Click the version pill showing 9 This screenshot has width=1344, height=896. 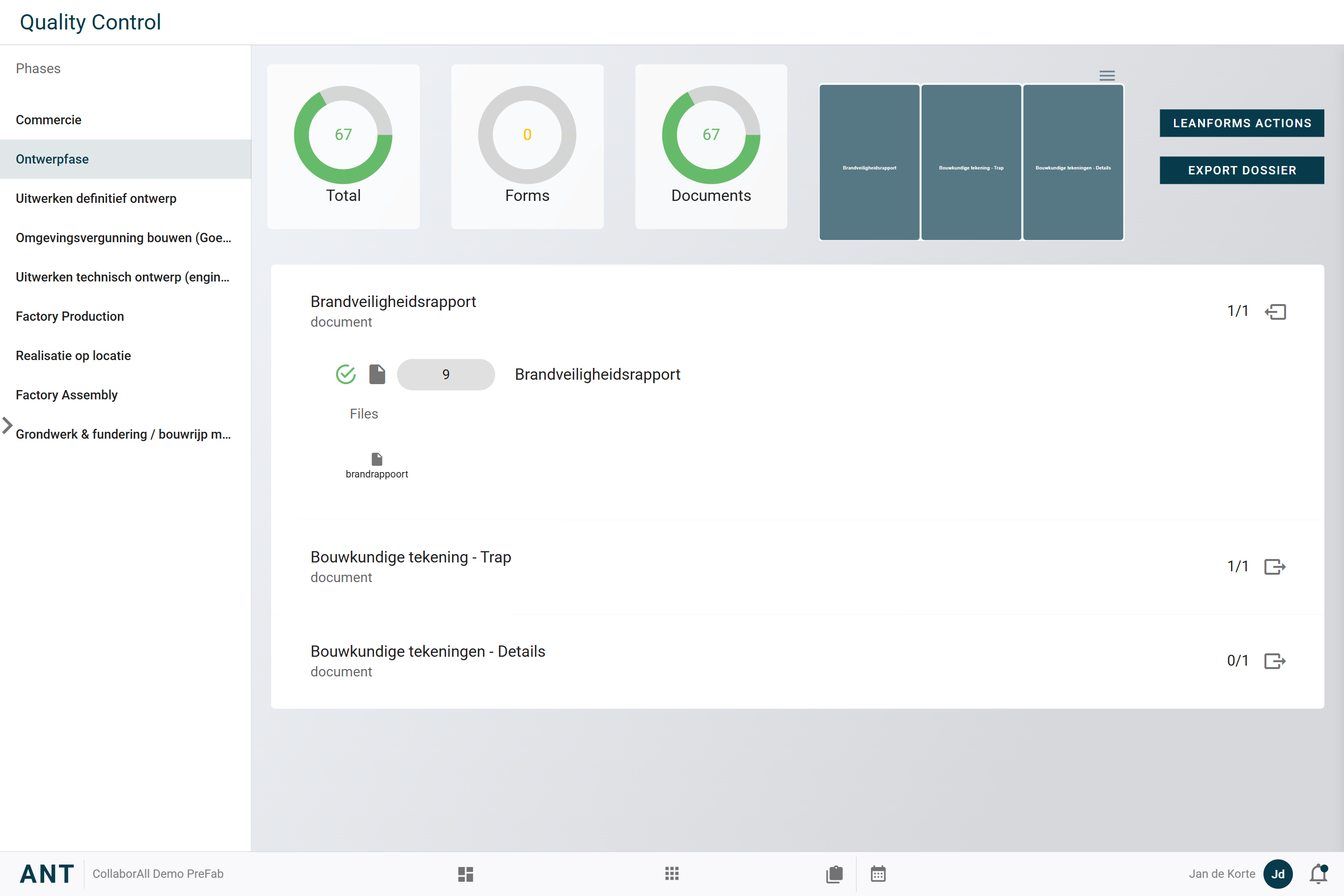(x=446, y=375)
